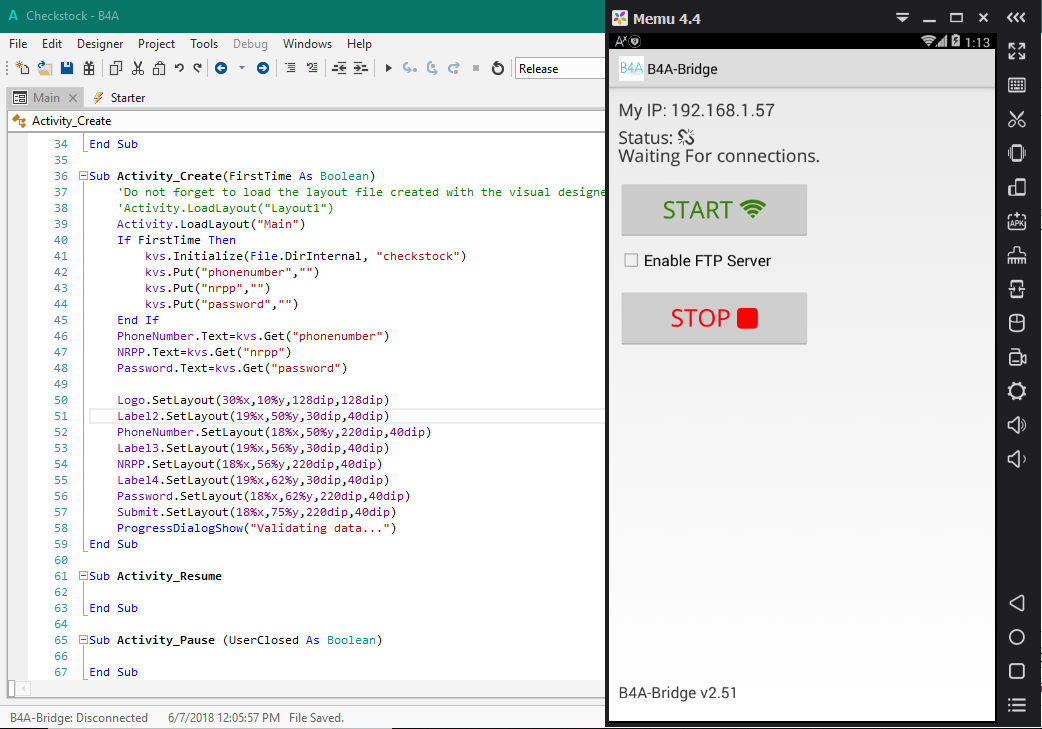Decrease indent of selected code
The image size is (1042, 729).
click(x=339, y=68)
